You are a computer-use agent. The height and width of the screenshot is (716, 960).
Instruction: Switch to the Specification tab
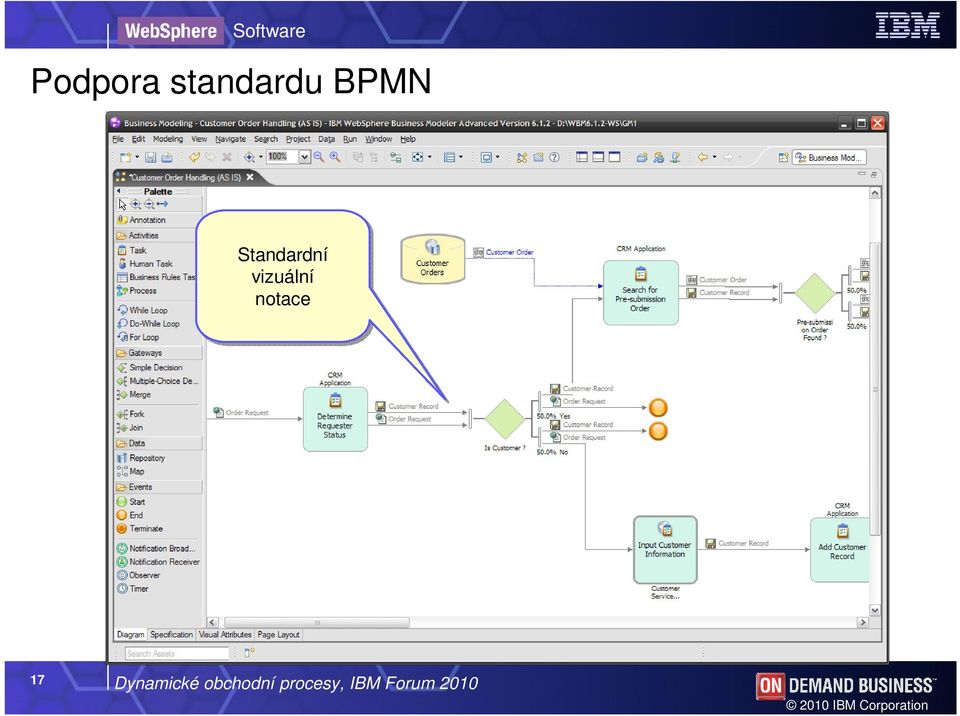pos(171,635)
